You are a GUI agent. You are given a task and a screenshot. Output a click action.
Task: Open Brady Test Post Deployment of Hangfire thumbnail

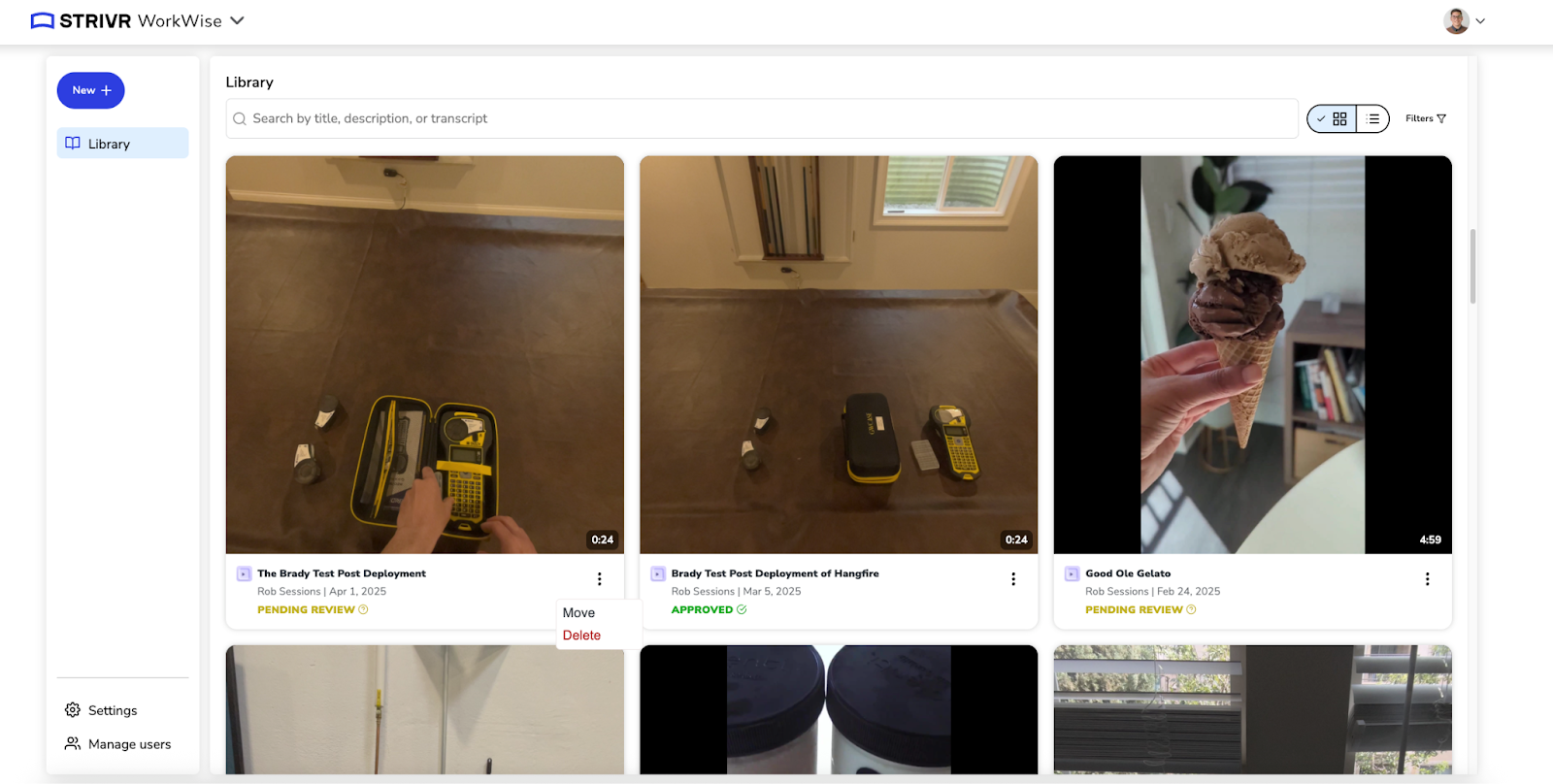tap(839, 355)
